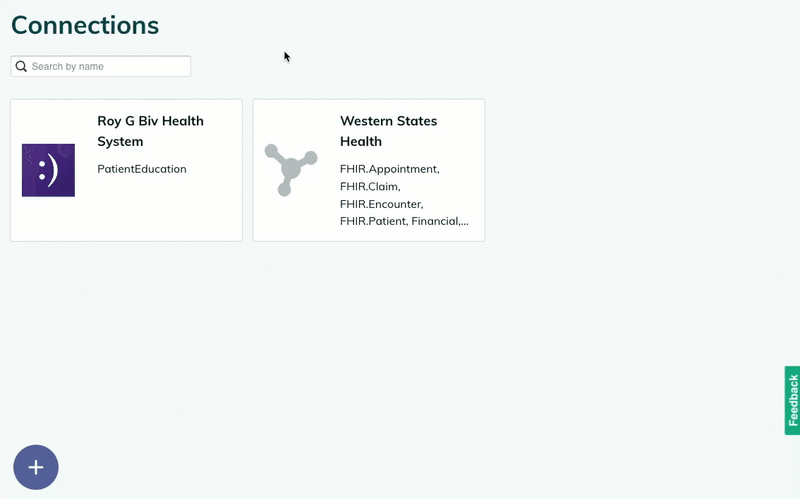The height and width of the screenshot is (499, 800).
Task: Click the Roy G Biv smiley face logo
Action: [x=48, y=170]
